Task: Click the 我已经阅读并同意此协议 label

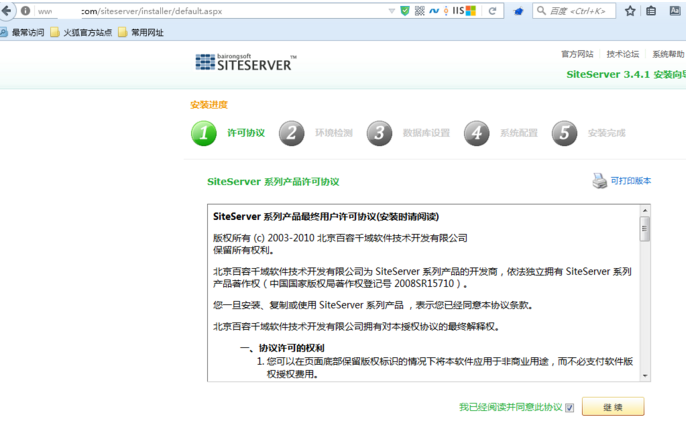Action: tap(511, 407)
